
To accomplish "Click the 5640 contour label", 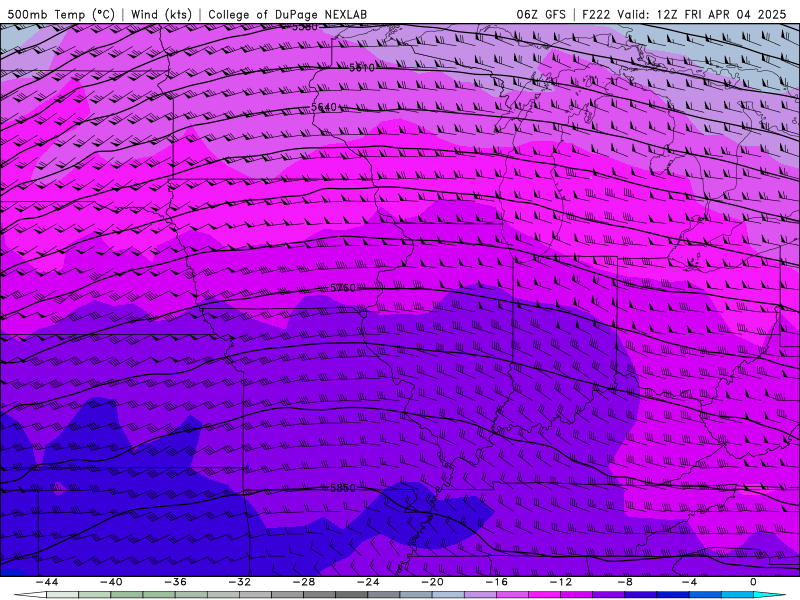I will tap(324, 107).
